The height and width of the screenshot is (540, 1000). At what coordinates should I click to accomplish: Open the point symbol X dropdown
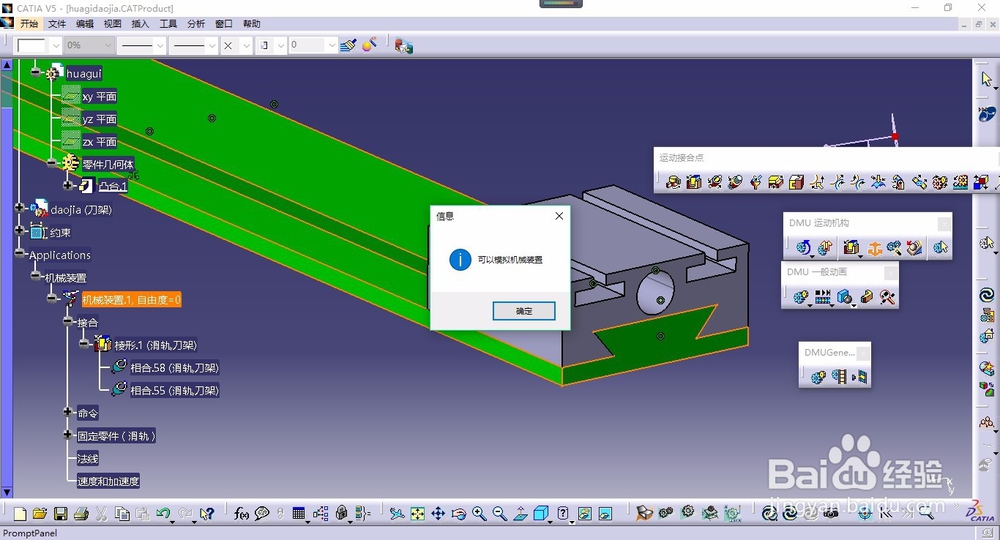point(246,45)
